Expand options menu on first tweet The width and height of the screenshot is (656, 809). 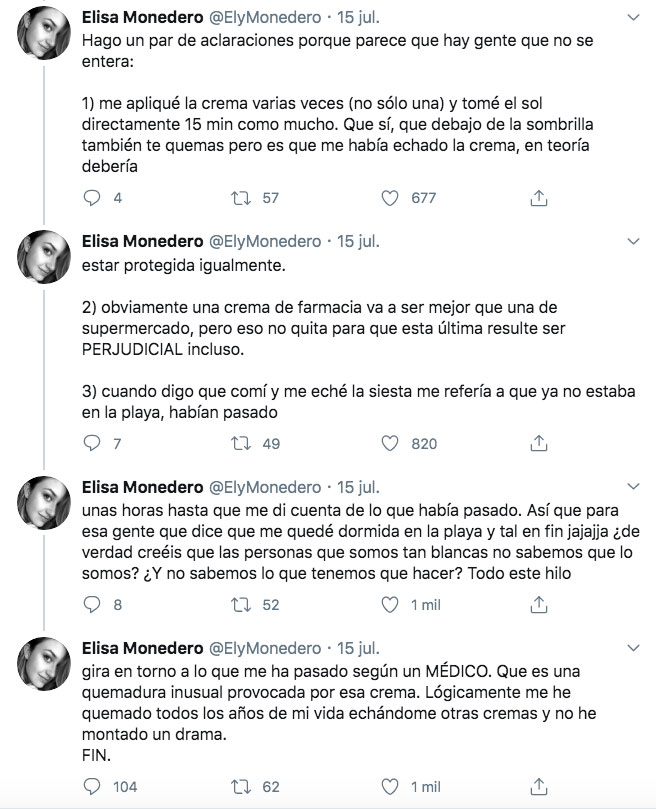click(633, 18)
